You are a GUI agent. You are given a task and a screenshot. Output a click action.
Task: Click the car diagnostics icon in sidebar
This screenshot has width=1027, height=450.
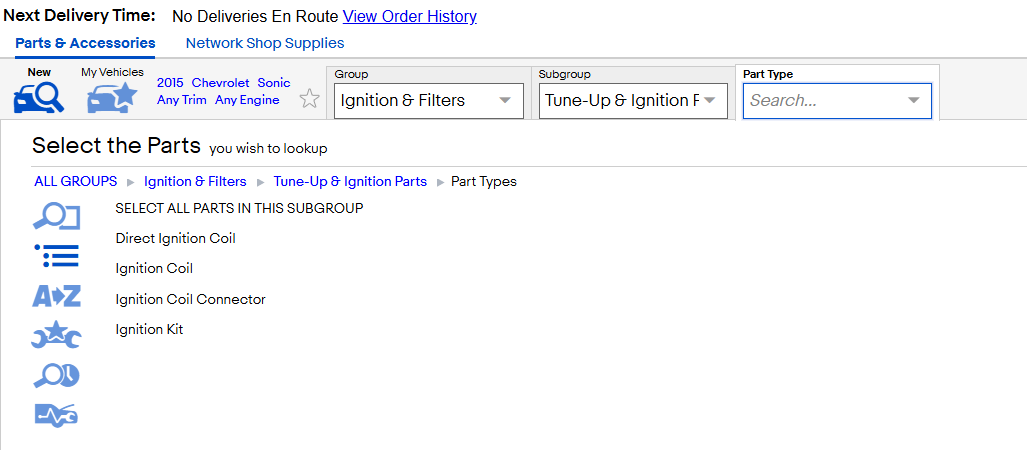point(56,415)
